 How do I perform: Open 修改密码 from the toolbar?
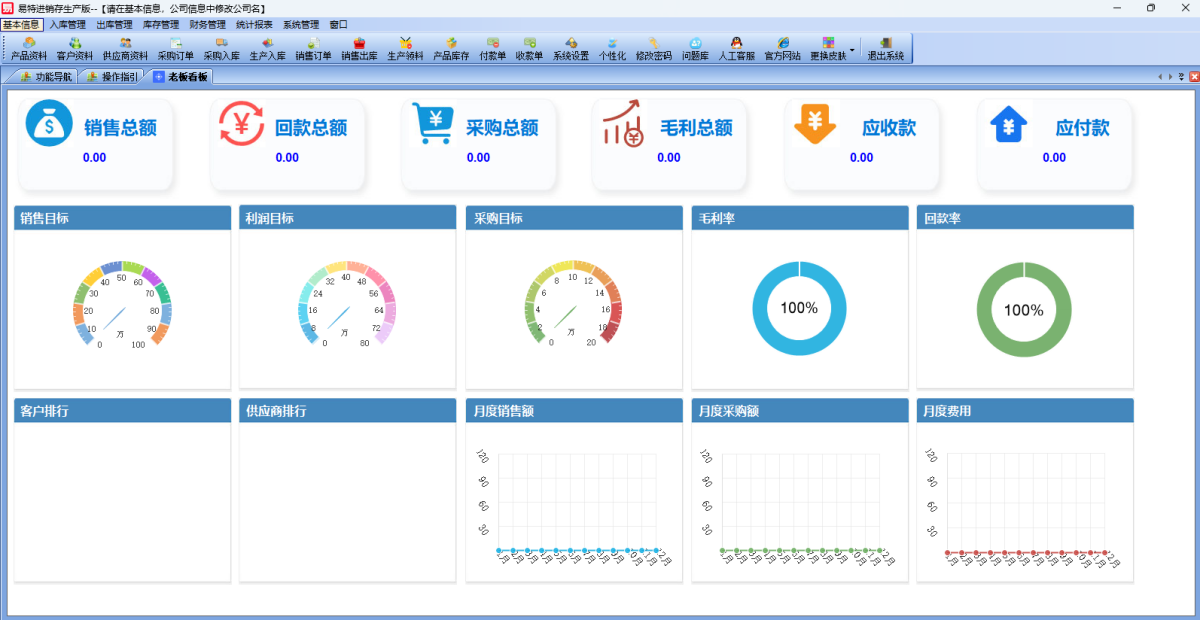point(653,49)
